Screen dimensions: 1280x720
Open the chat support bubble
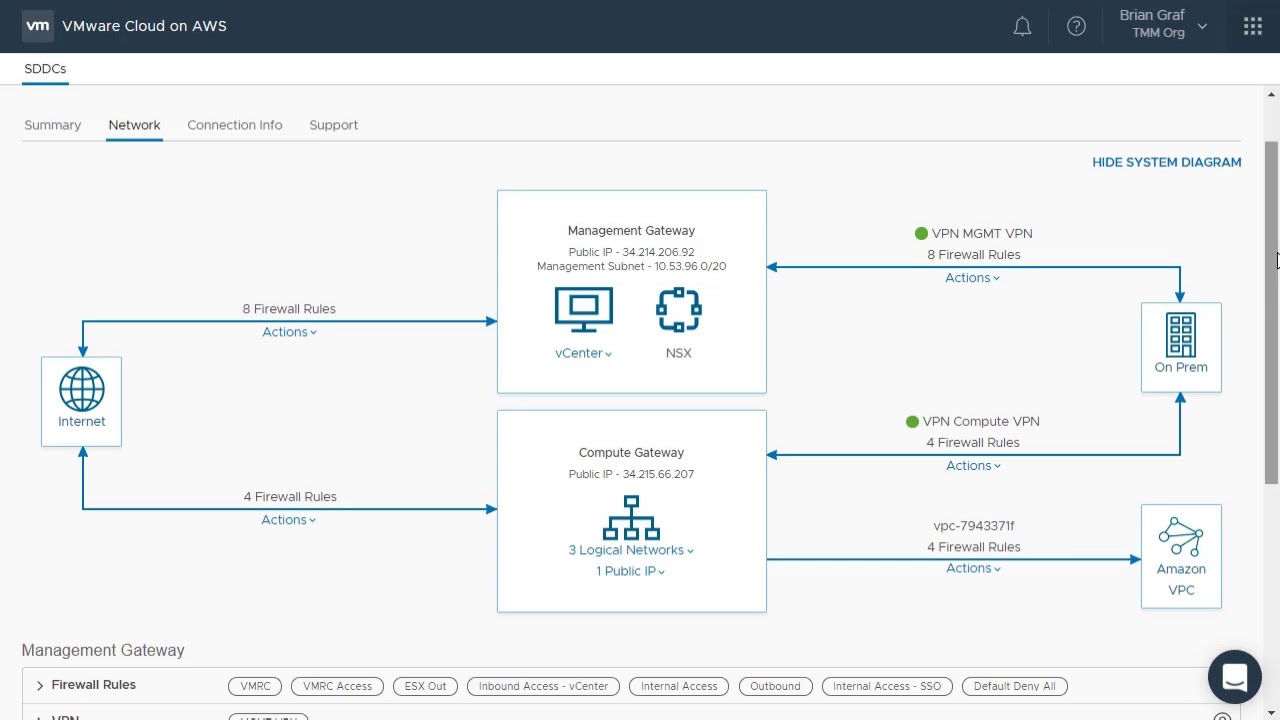click(1234, 677)
